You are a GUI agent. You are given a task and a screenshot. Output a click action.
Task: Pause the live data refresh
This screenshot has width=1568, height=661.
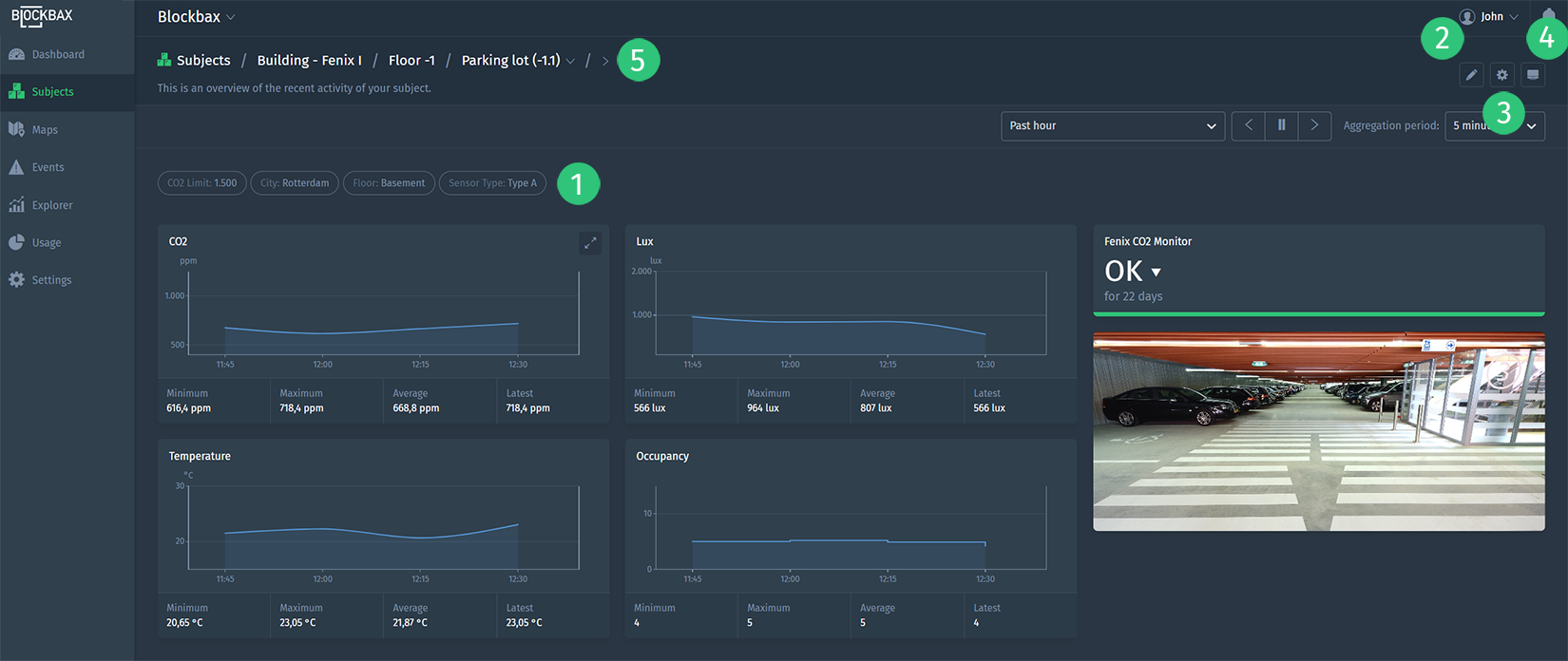(x=1281, y=125)
